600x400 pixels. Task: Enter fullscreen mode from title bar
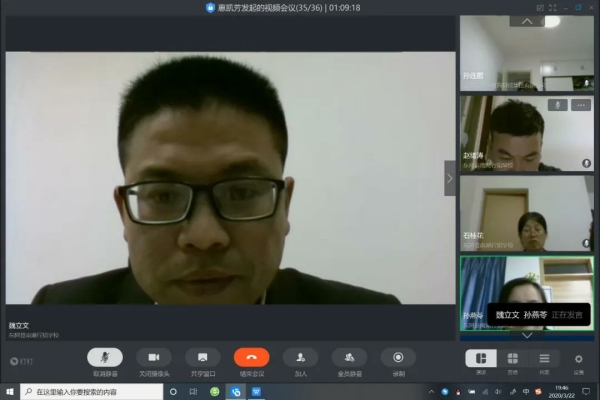(553, 8)
